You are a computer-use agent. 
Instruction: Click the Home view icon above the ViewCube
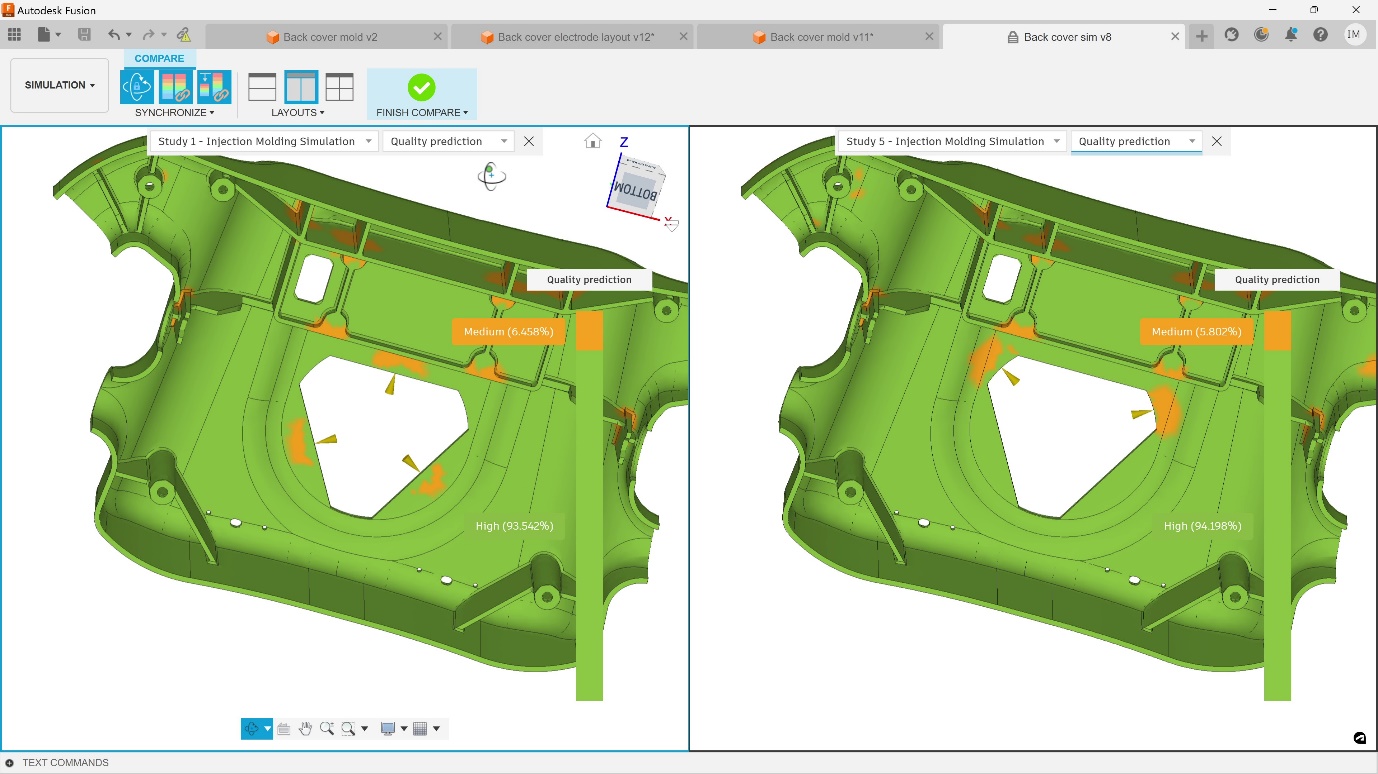593,141
